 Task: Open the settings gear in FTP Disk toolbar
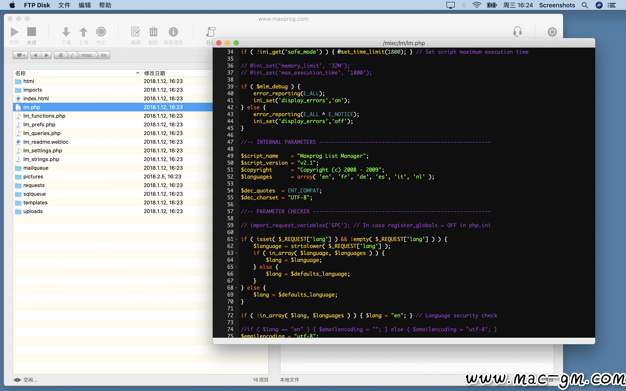[x=552, y=32]
